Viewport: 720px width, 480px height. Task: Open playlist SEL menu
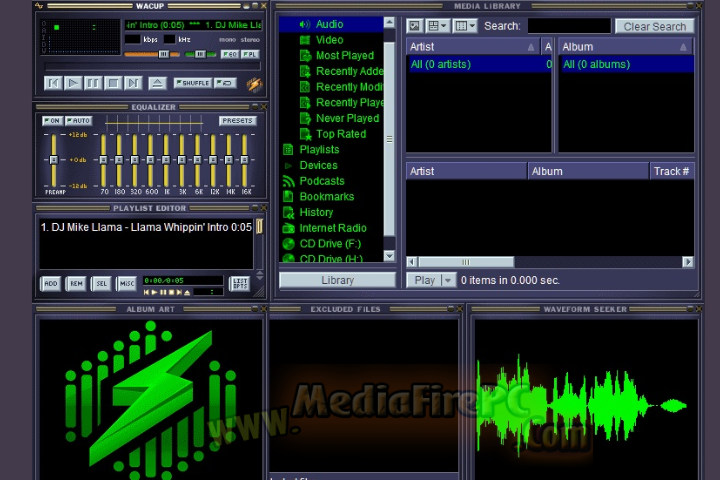101,284
